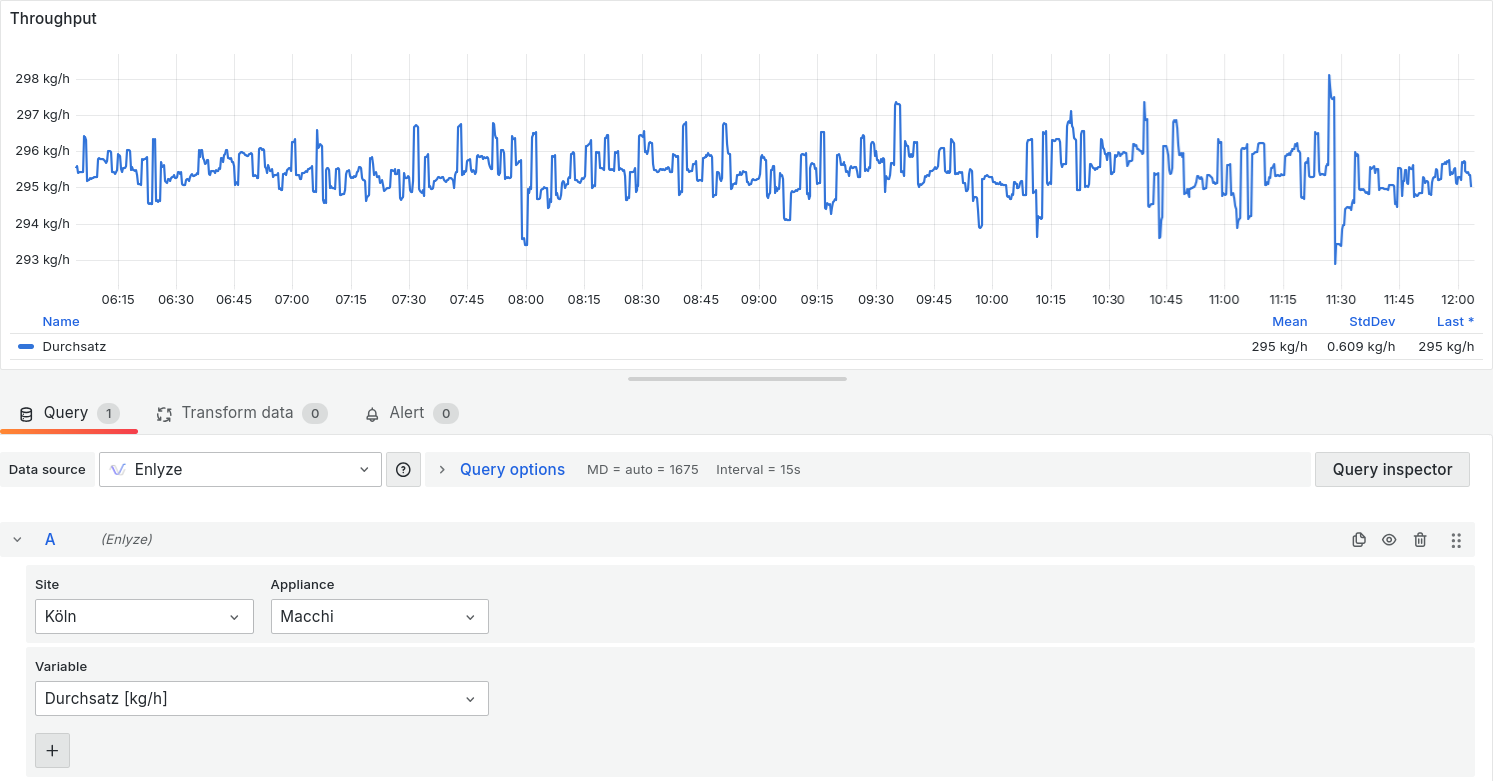Sort legend by Mean column
The image size is (1493, 781).
click(1289, 322)
